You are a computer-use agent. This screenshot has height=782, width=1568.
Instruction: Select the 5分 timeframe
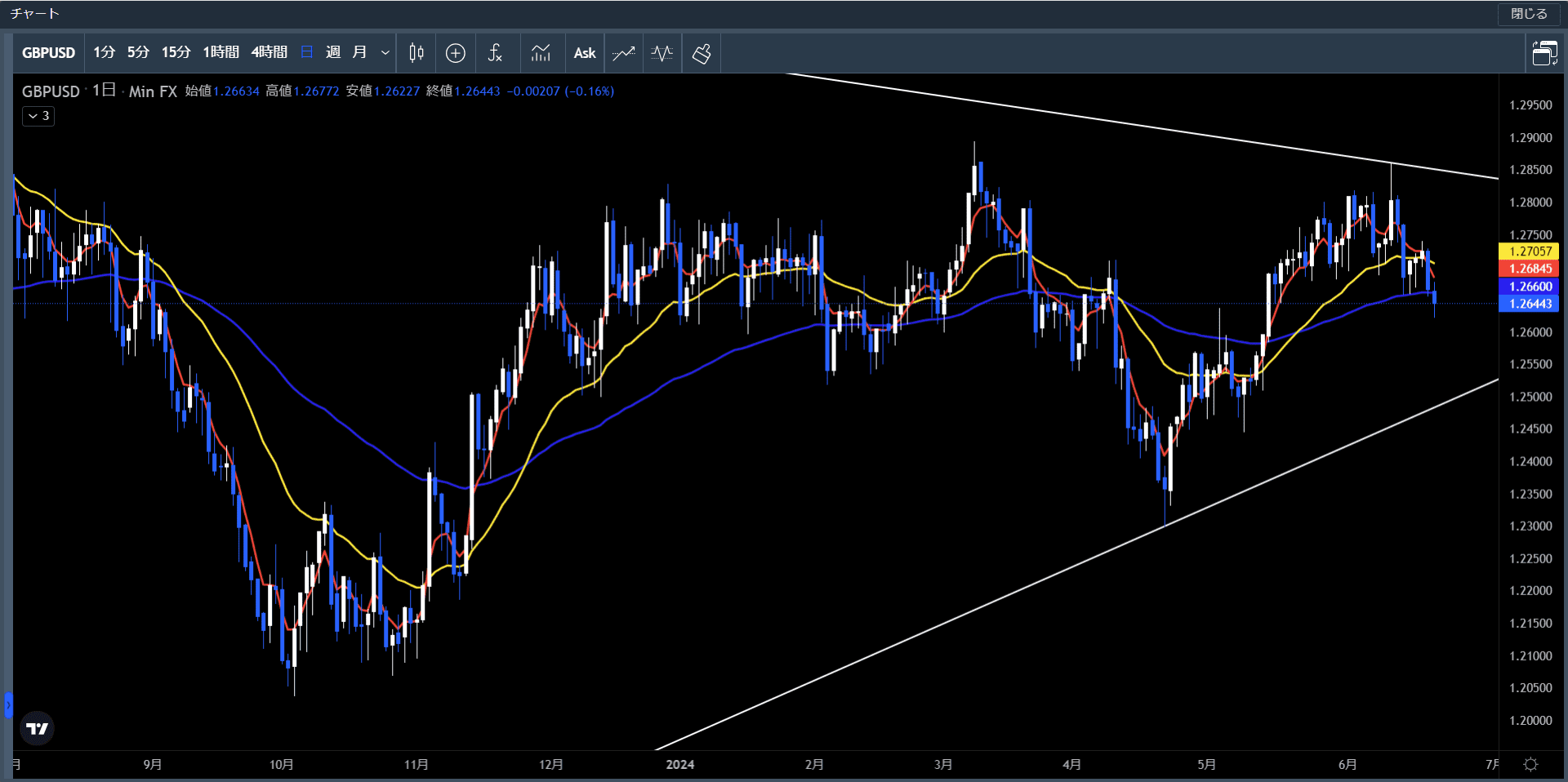pos(138,52)
